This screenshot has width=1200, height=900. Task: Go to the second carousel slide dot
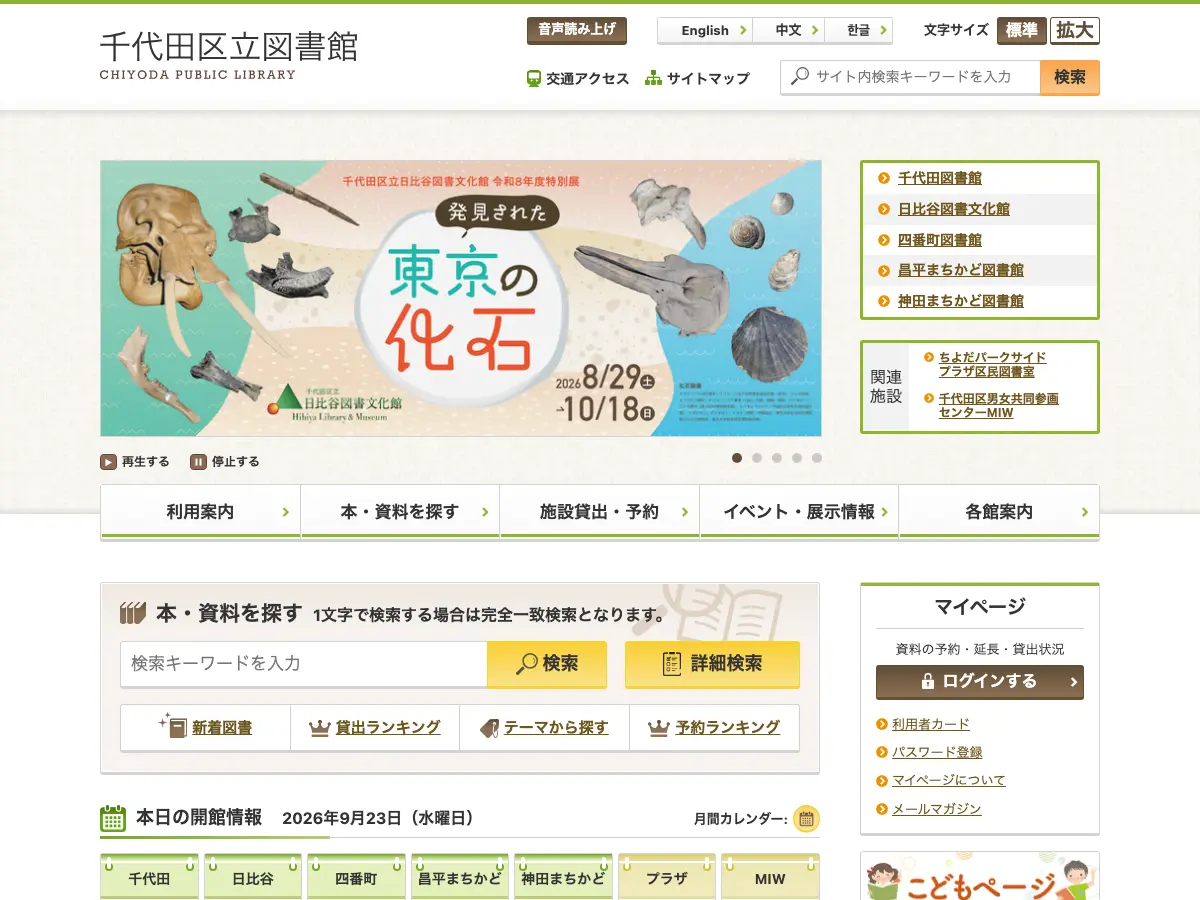click(x=757, y=458)
